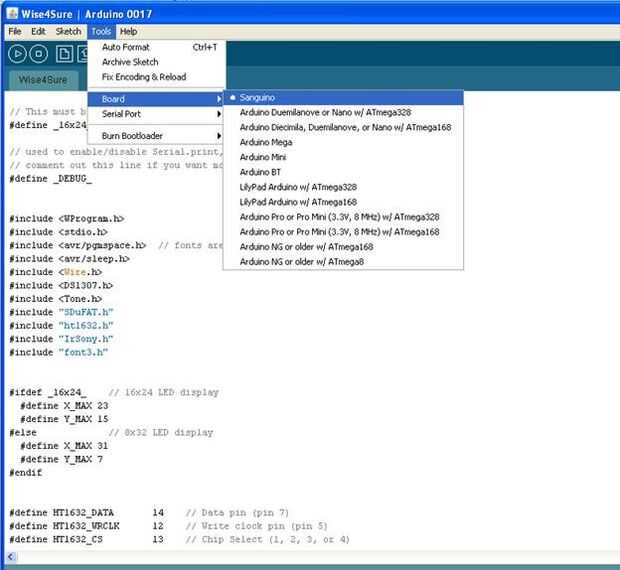Click the #include <stdio.h> line
This screenshot has width=620, height=570.
[x=59, y=232]
